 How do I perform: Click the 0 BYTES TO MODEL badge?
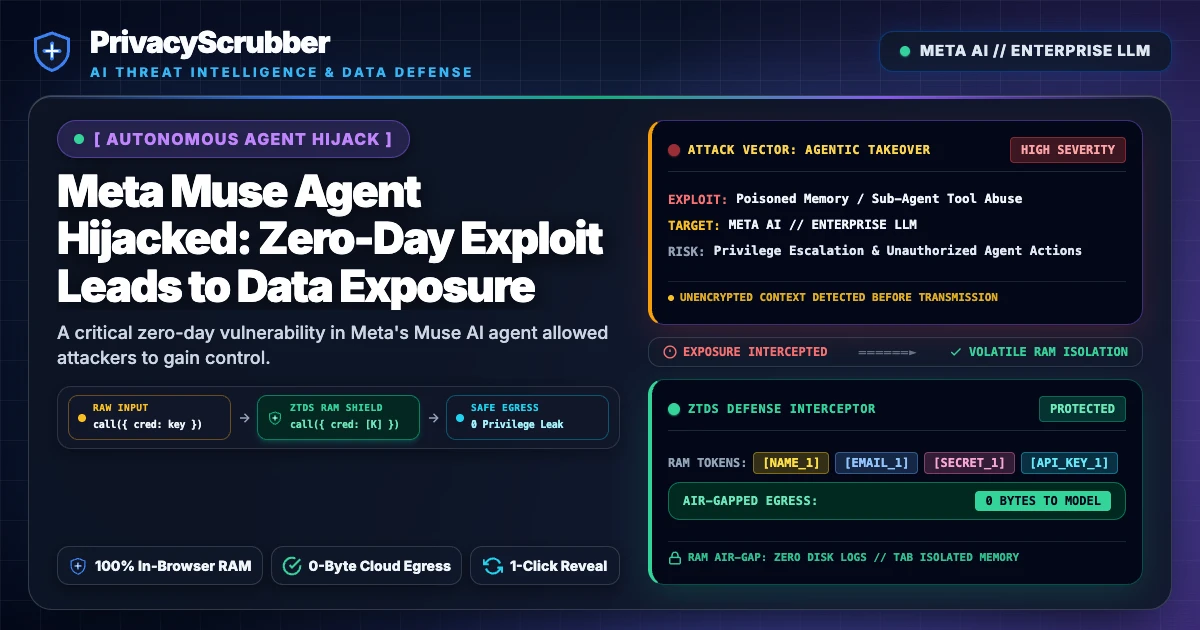tap(1043, 501)
